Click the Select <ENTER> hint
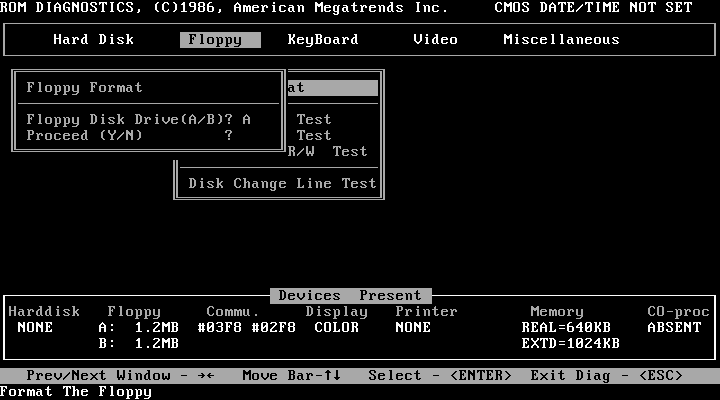The image size is (720, 400). point(439,376)
